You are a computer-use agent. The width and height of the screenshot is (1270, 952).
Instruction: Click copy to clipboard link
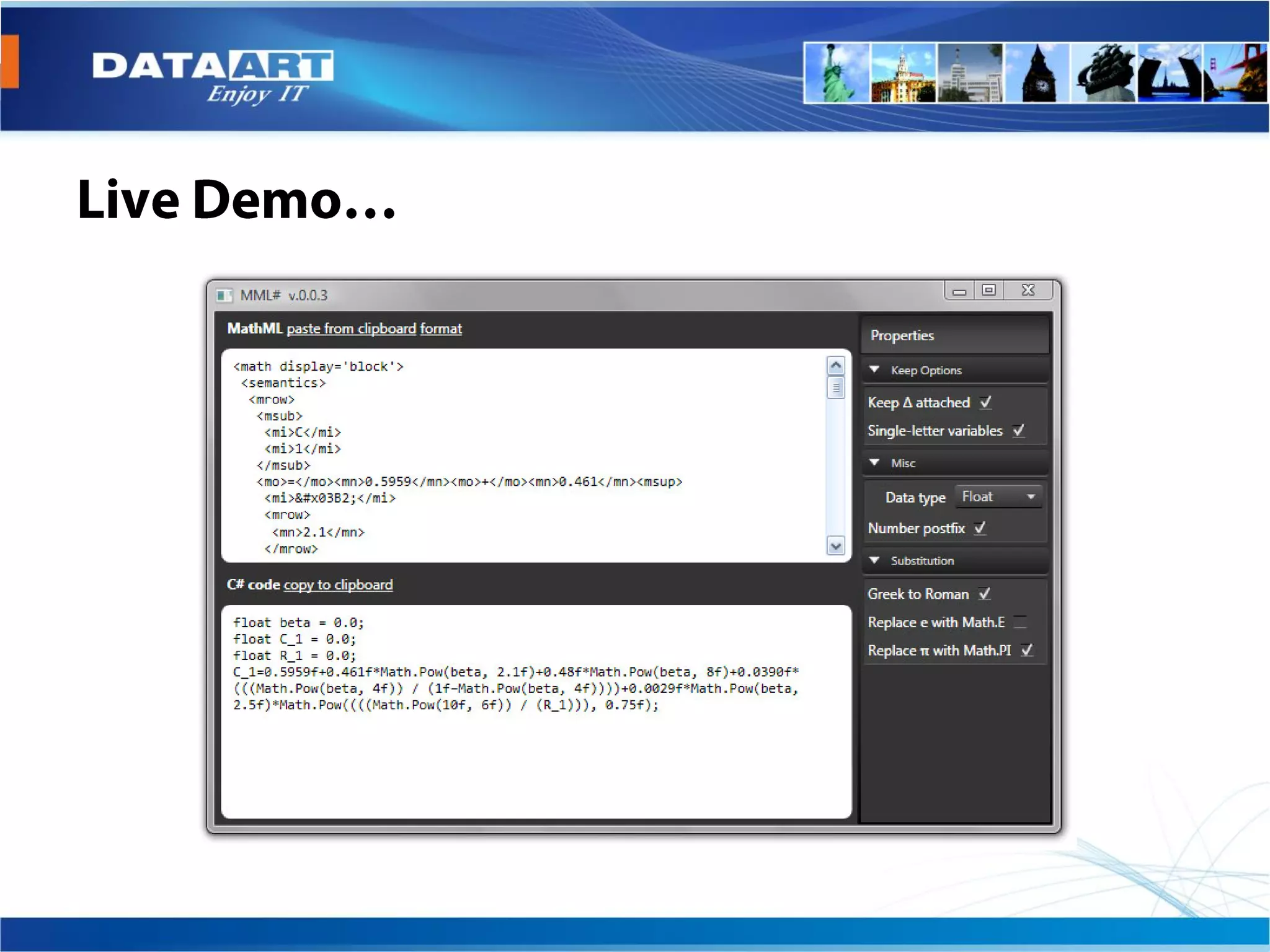click(338, 584)
